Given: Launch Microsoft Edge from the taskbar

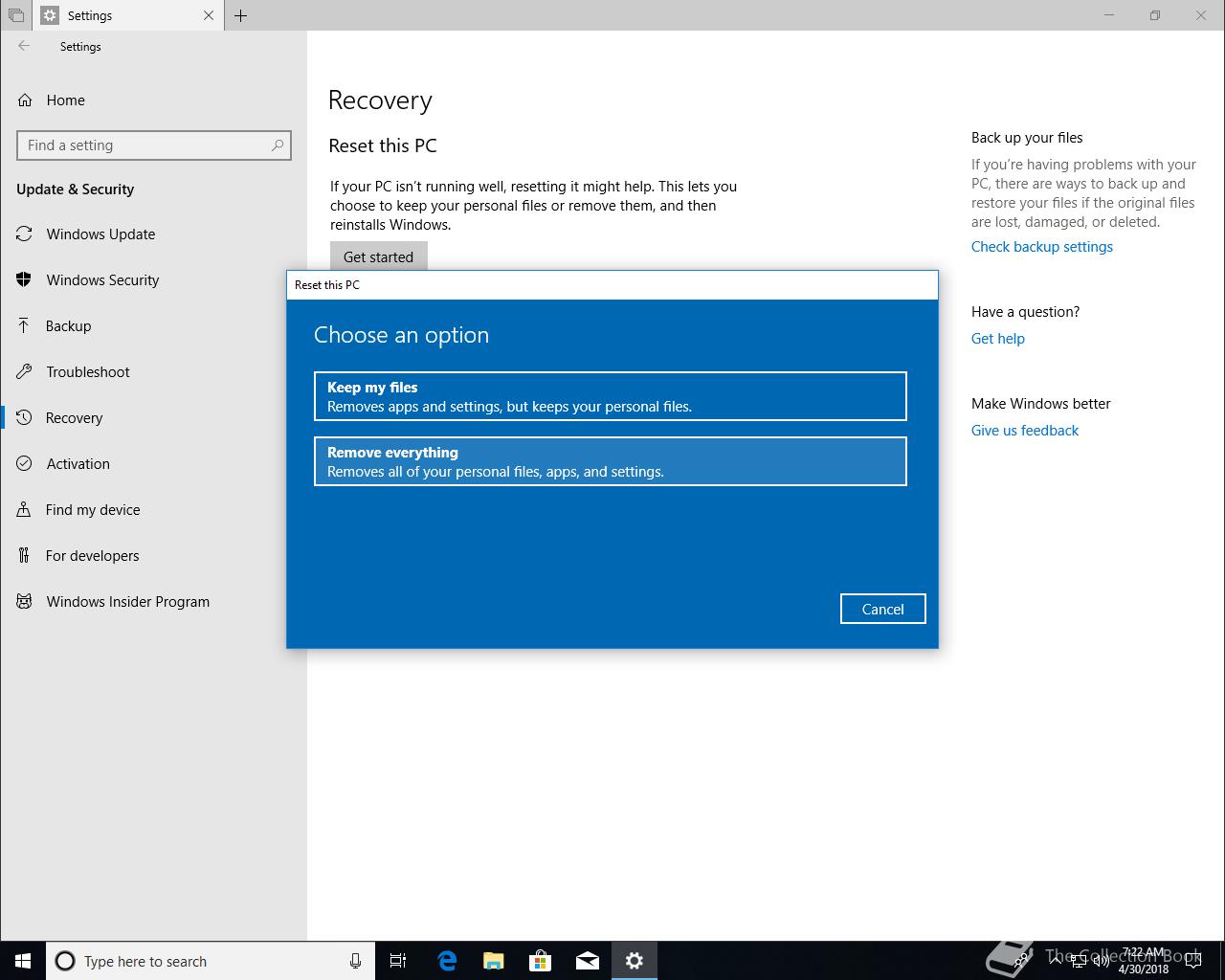Looking at the screenshot, I should click(447, 961).
